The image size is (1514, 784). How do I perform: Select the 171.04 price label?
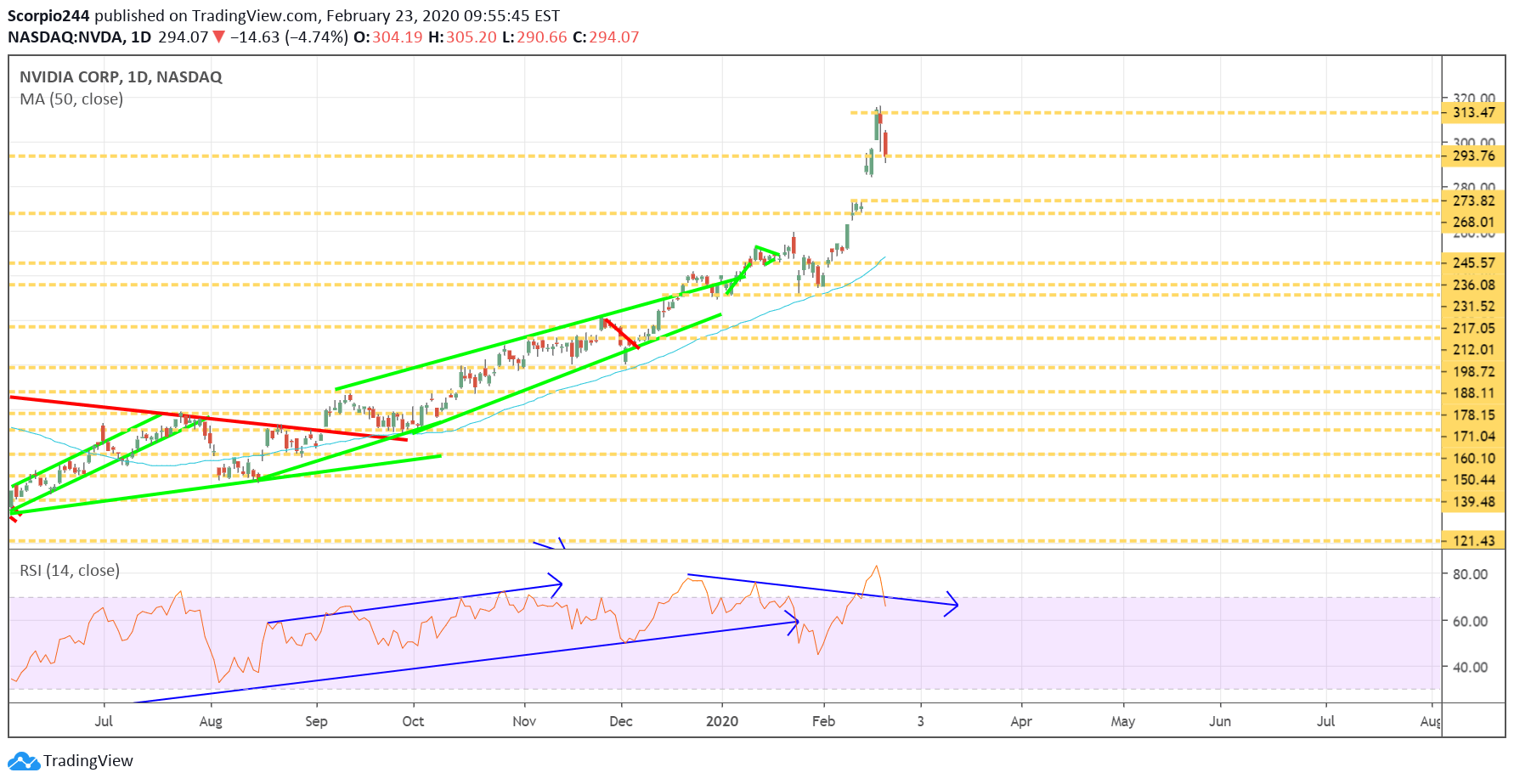pyautogui.click(x=1474, y=436)
